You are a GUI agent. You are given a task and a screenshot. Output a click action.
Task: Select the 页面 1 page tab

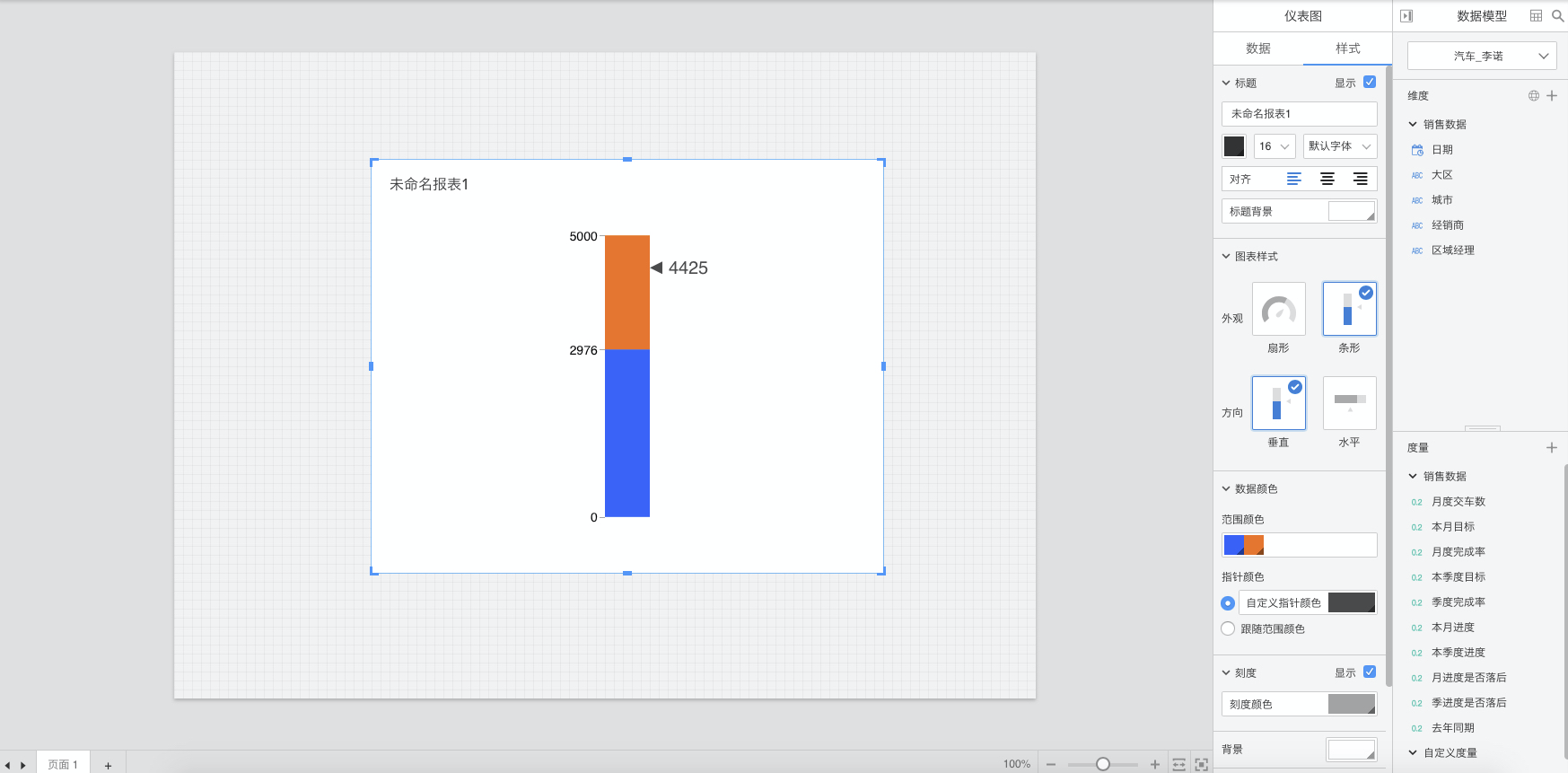coord(63,764)
